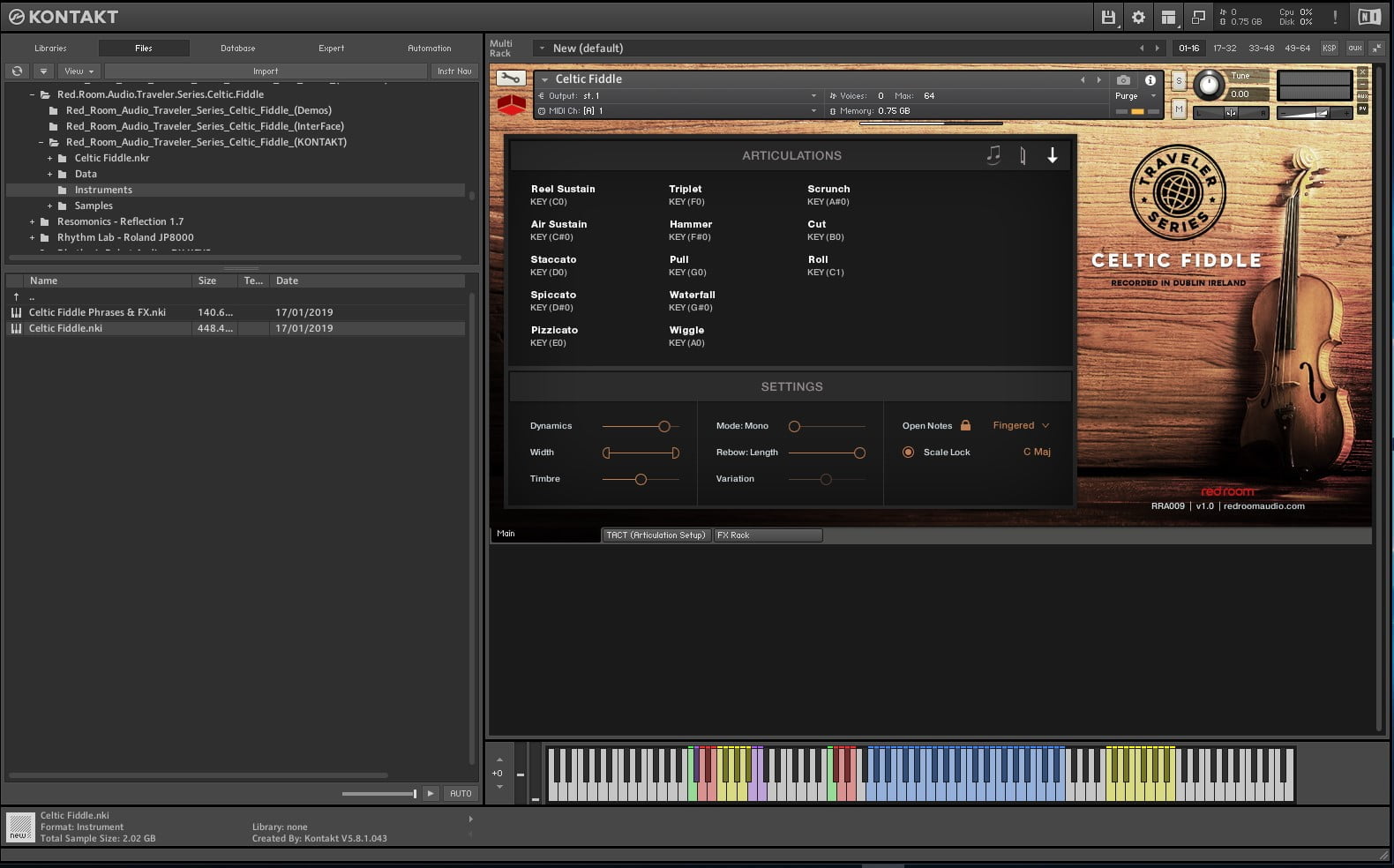Toggle the Open Notes lock
This screenshot has height=868, width=1394.
pos(965,425)
